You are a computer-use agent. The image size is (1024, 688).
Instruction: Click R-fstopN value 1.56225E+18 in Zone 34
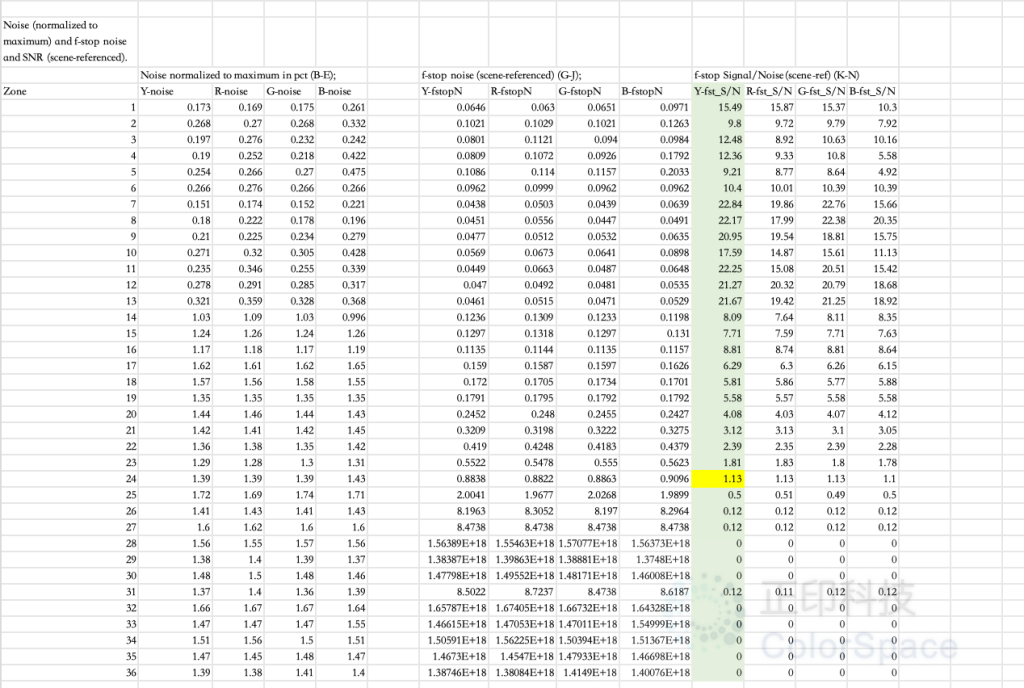click(522, 640)
